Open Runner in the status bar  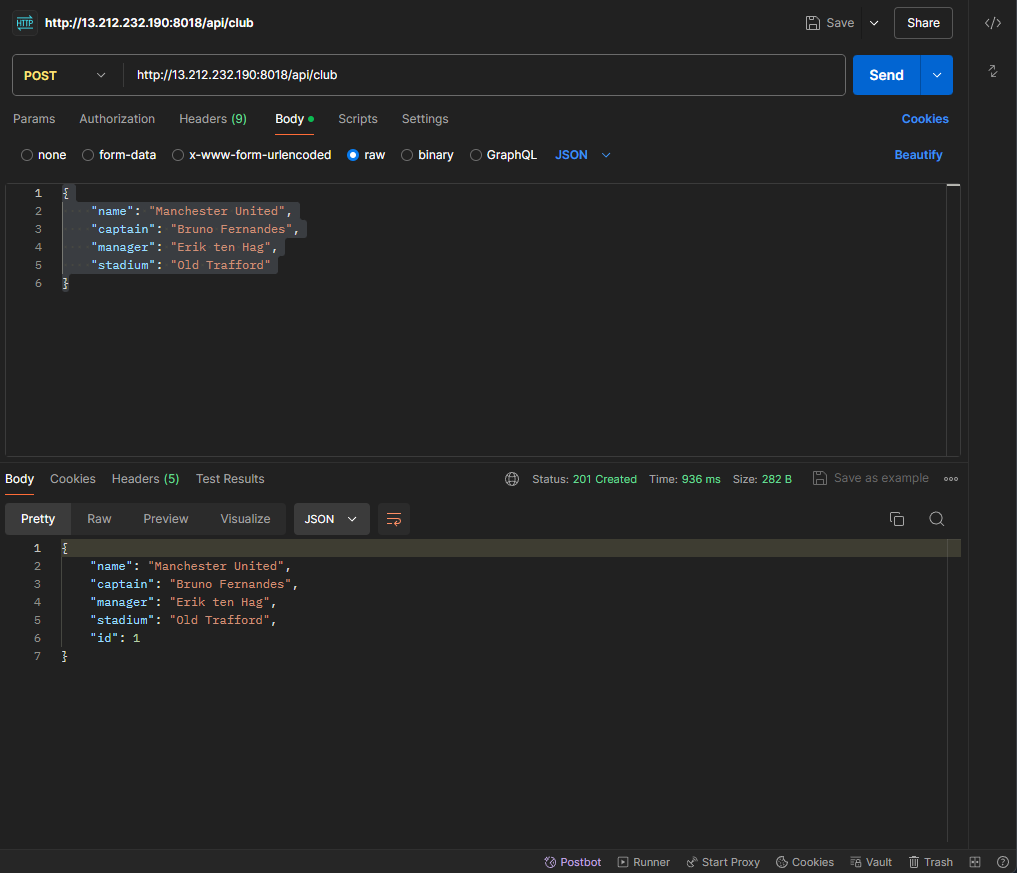click(643, 862)
